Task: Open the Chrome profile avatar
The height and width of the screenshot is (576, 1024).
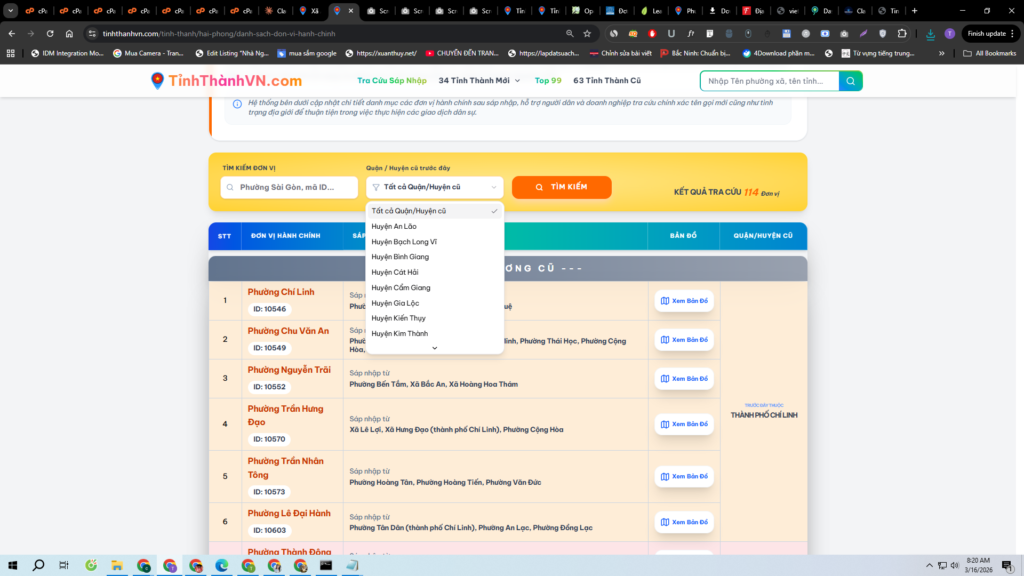Action: pos(949,33)
